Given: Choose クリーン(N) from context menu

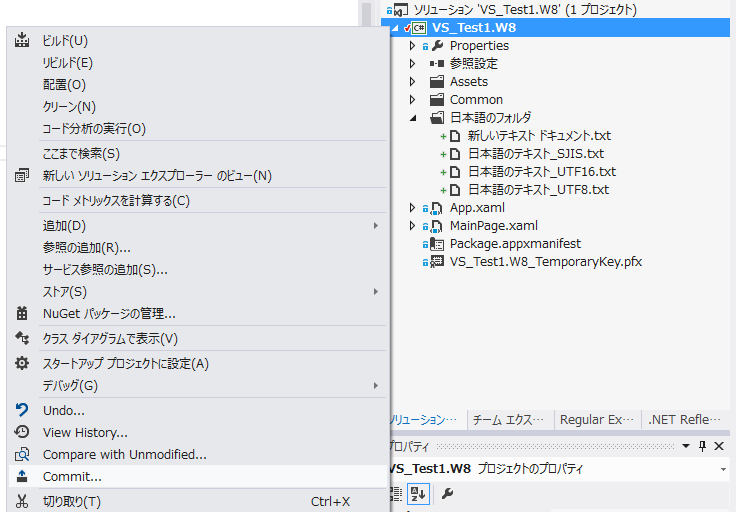Looking at the screenshot, I should coord(197,107).
